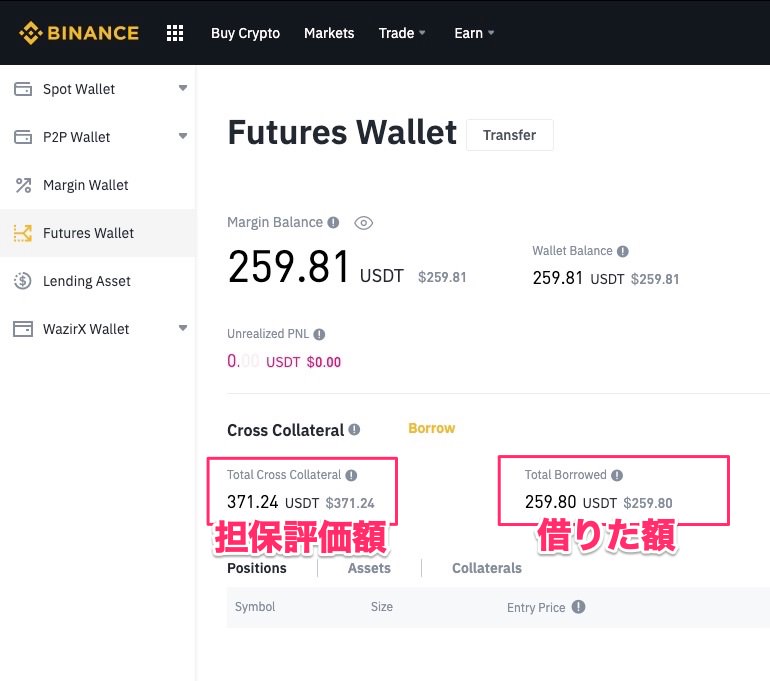Click the Binance logo

point(78,33)
